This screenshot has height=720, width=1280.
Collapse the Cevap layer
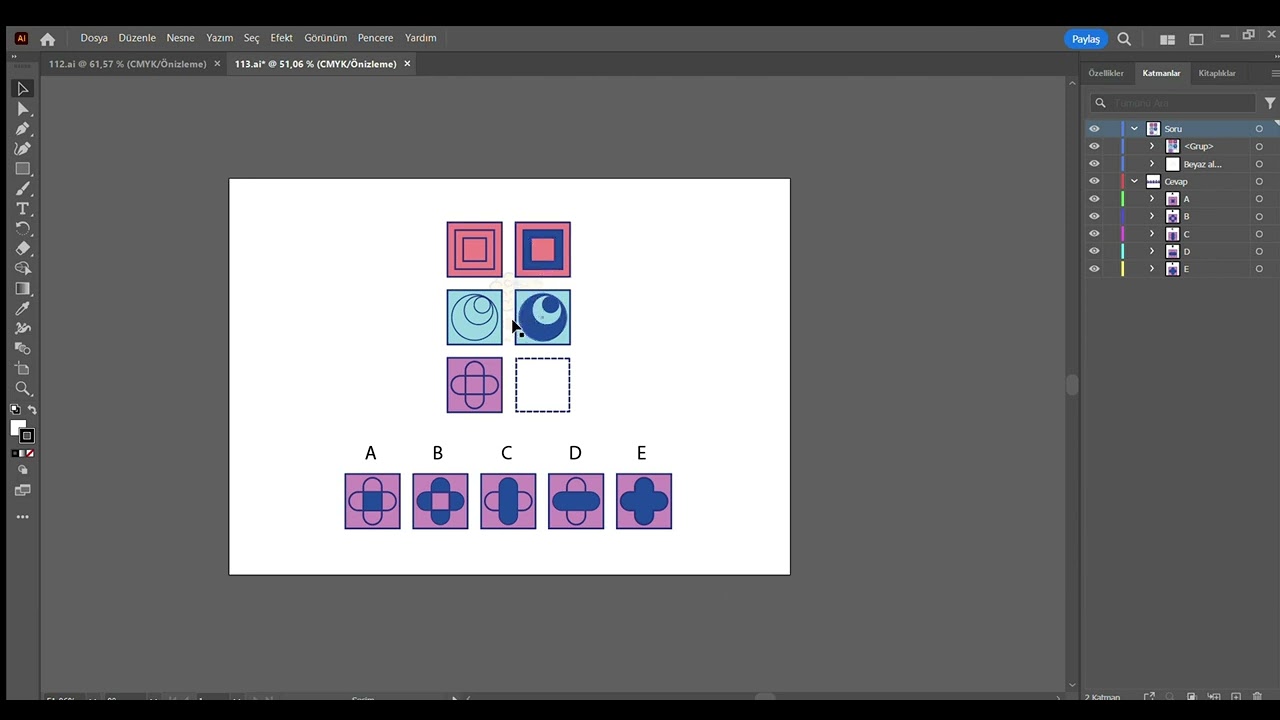(1134, 182)
